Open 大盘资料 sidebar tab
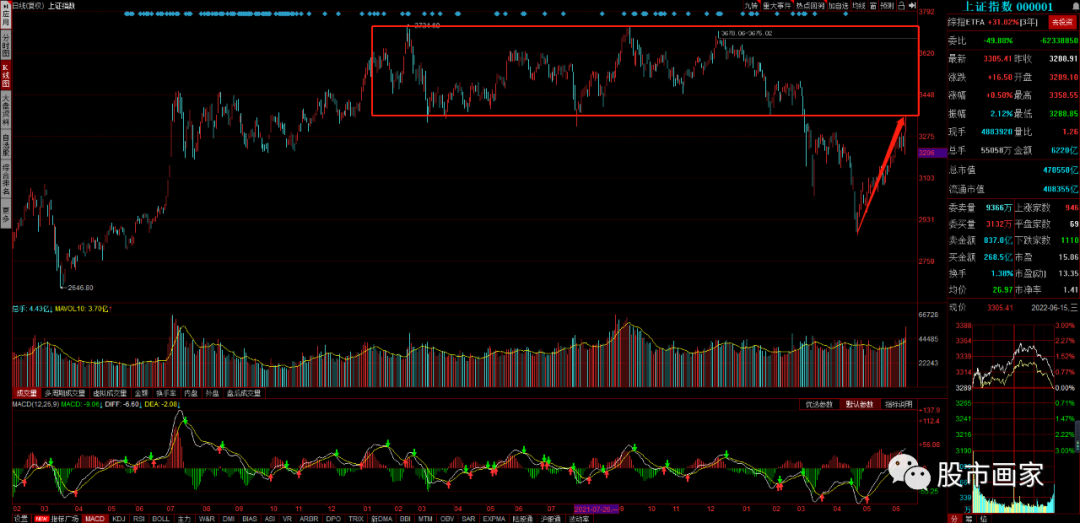 tap(5, 110)
